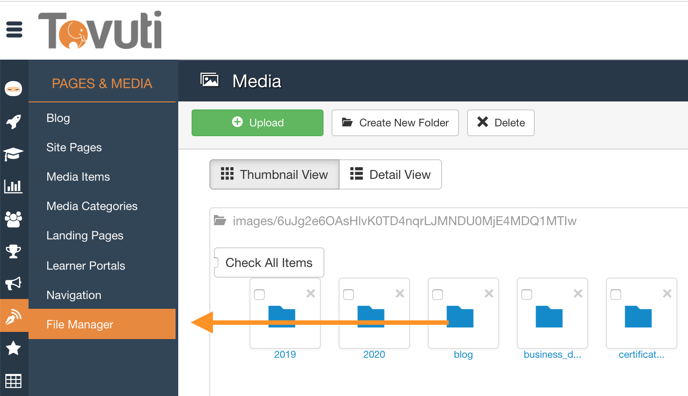Click the Media header image icon
The width and height of the screenshot is (688, 396).
click(x=209, y=80)
